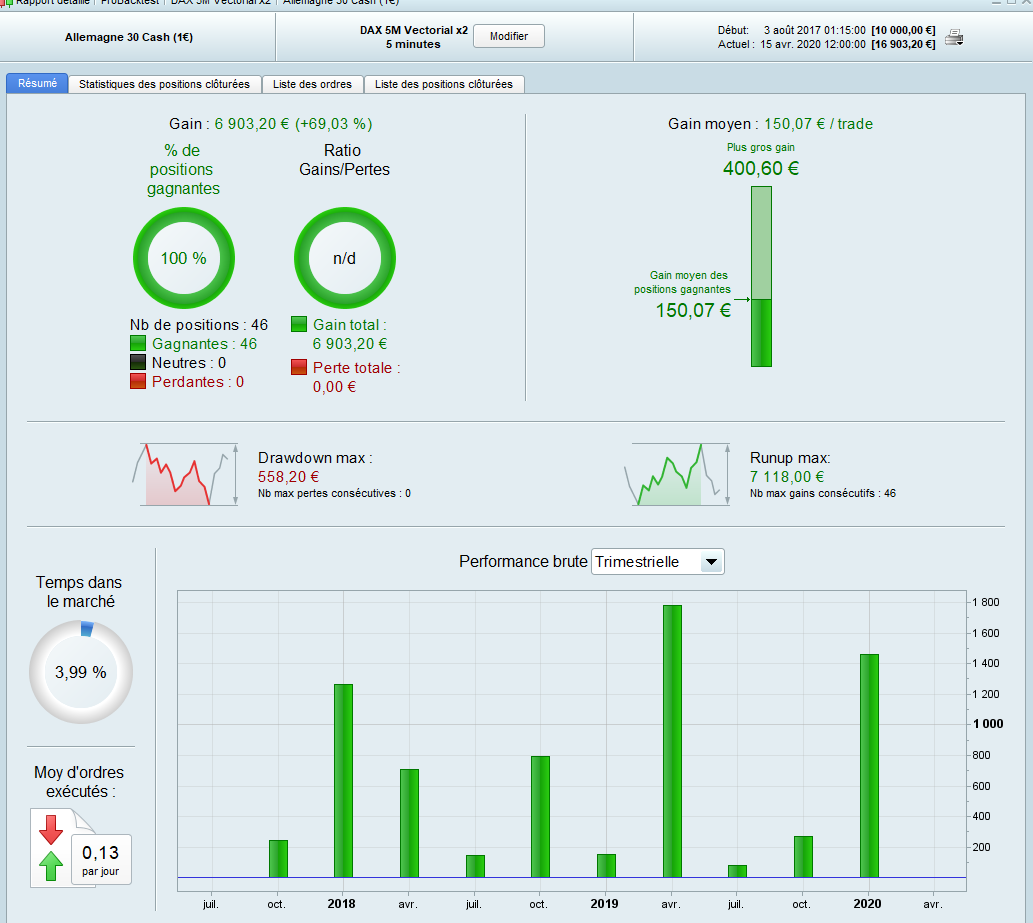Click the Drawdown value 558,20 €
Image resolution: width=1033 pixels, height=923 pixels.
tap(288, 476)
